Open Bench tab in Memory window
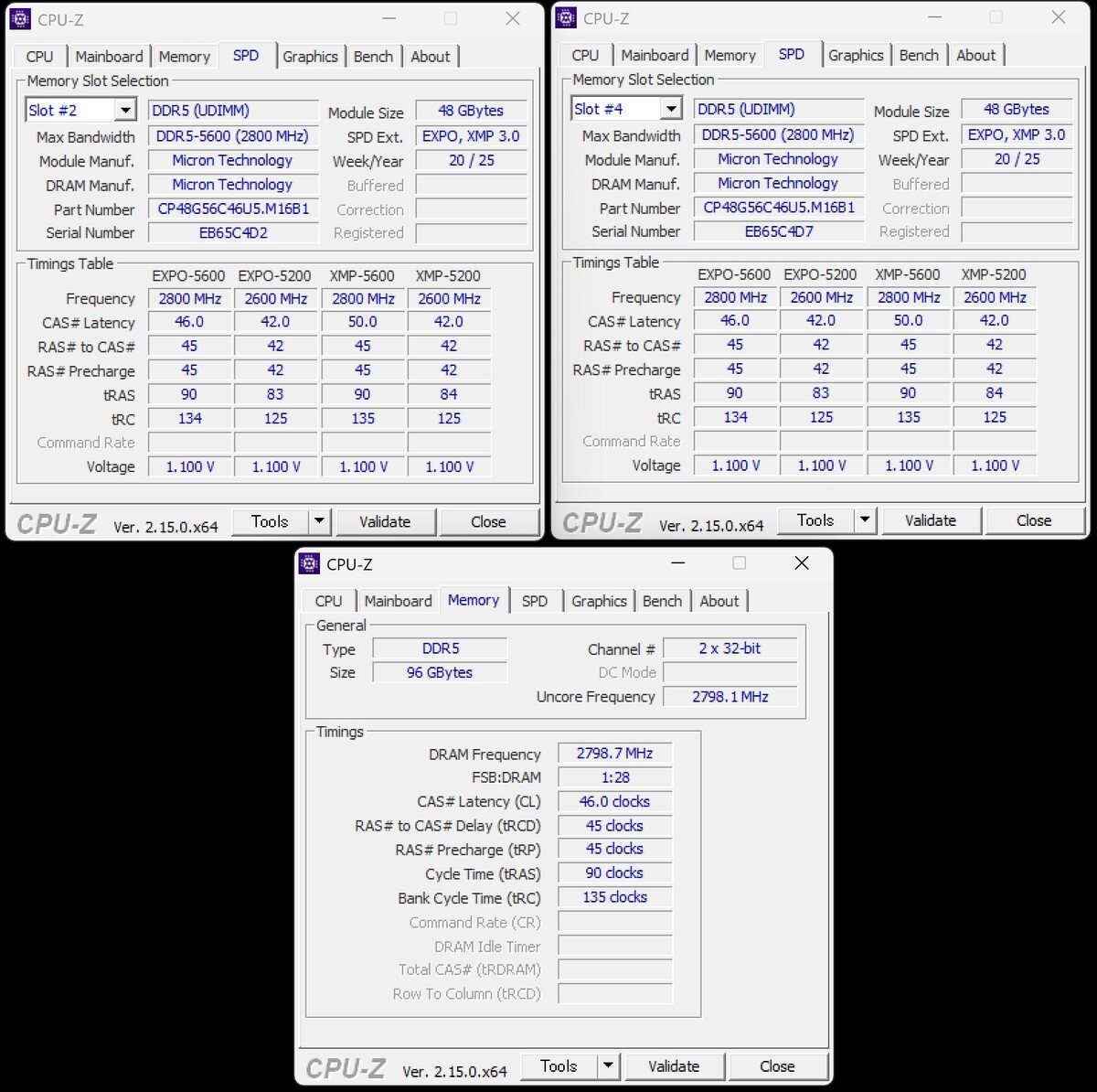 [x=662, y=602]
